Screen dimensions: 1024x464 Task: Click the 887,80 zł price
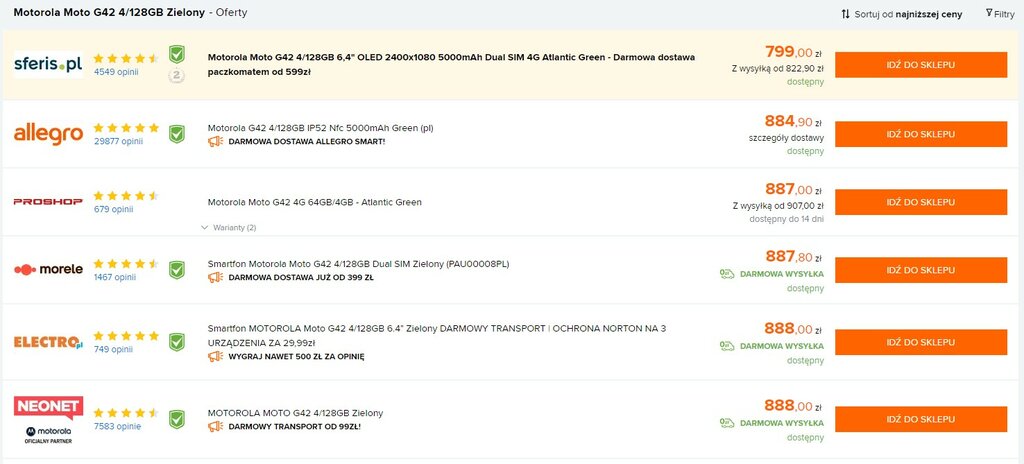(793, 257)
